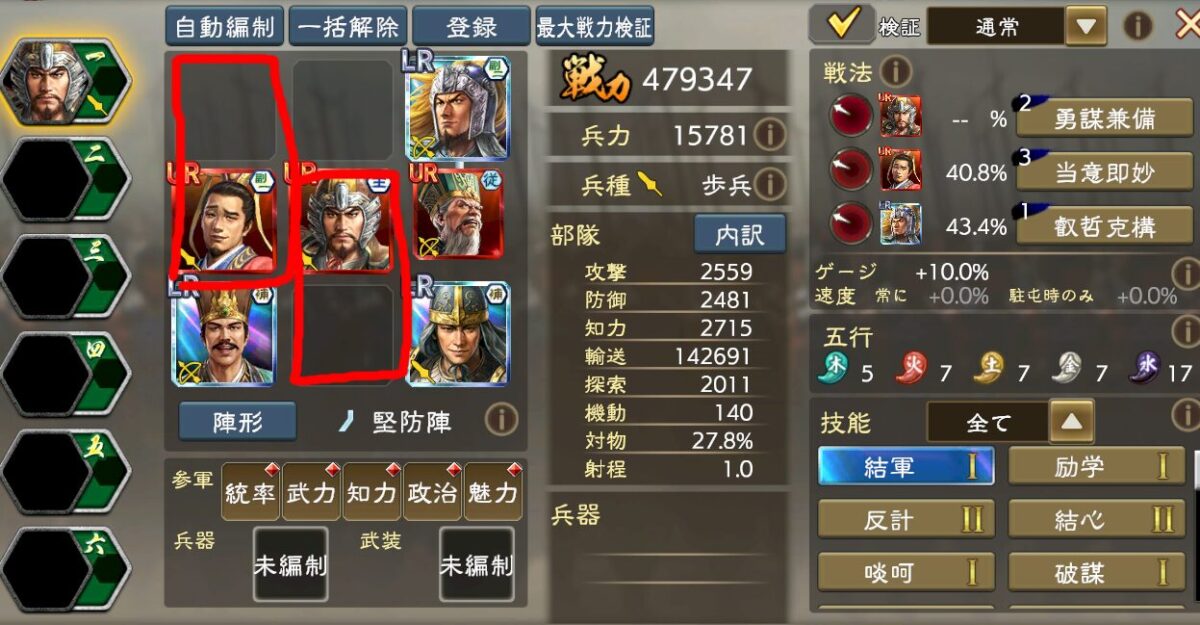The height and width of the screenshot is (625, 1200).
Task: Select the water element 水 icon
Action: [1144, 370]
